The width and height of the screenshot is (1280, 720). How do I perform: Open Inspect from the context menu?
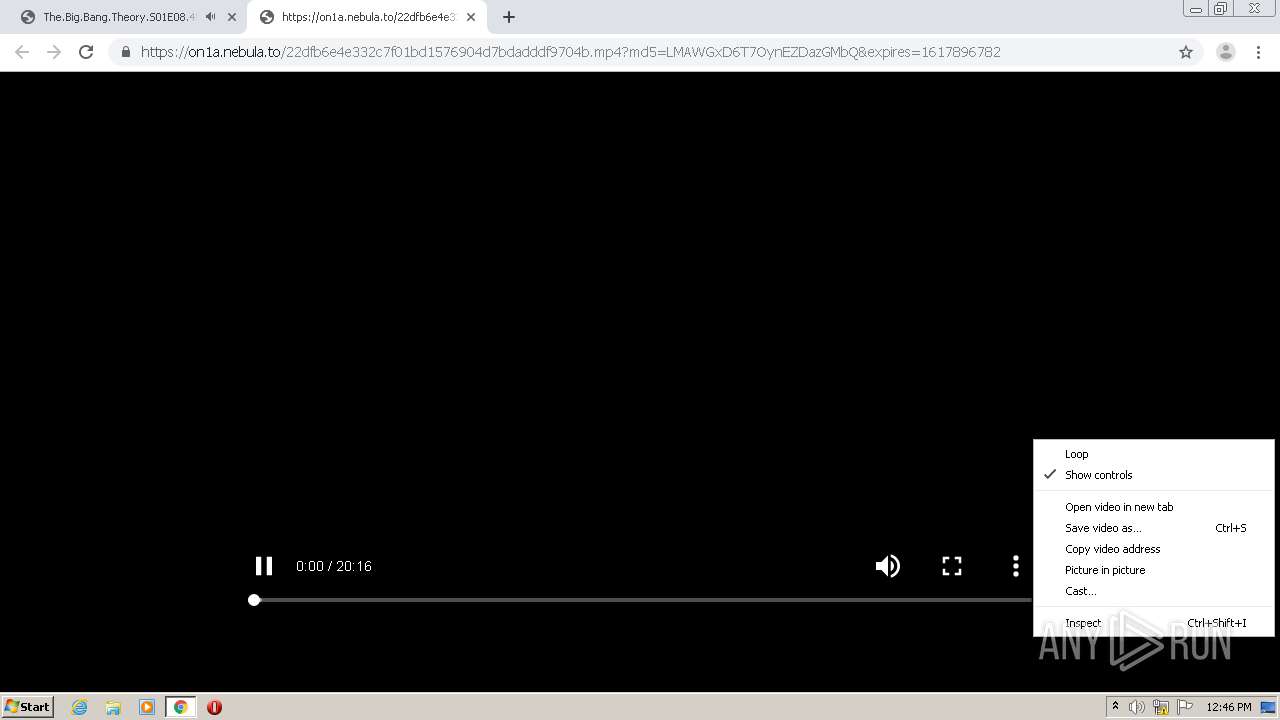[x=1154, y=623]
